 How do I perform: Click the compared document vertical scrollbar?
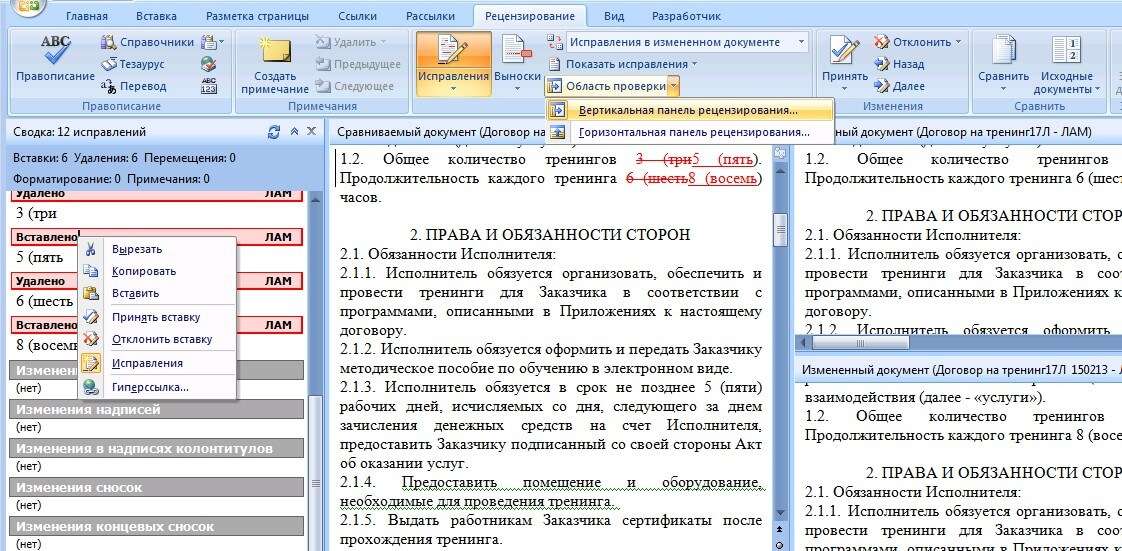coord(780,350)
